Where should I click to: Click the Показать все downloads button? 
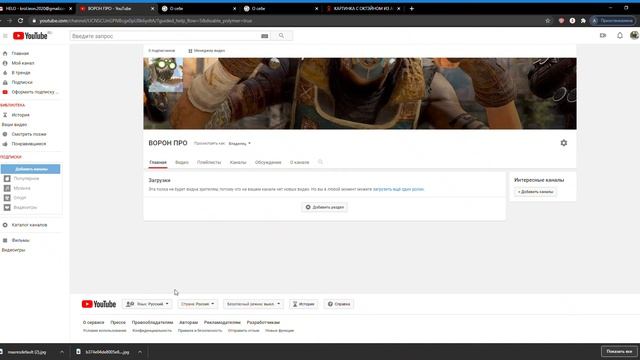click(x=619, y=351)
